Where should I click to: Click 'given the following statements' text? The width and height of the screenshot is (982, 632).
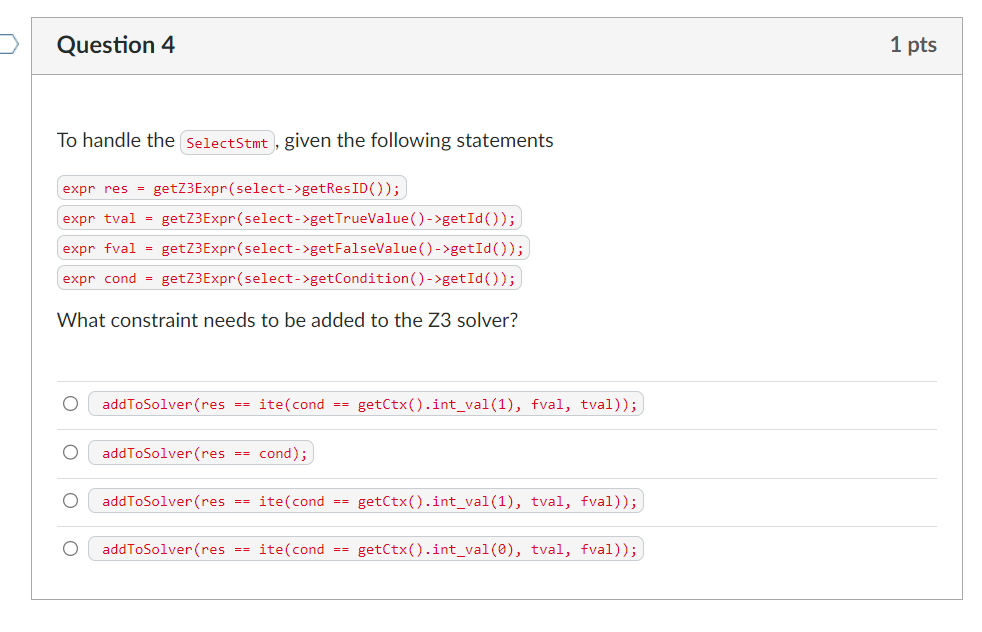[x=419, y=140]
